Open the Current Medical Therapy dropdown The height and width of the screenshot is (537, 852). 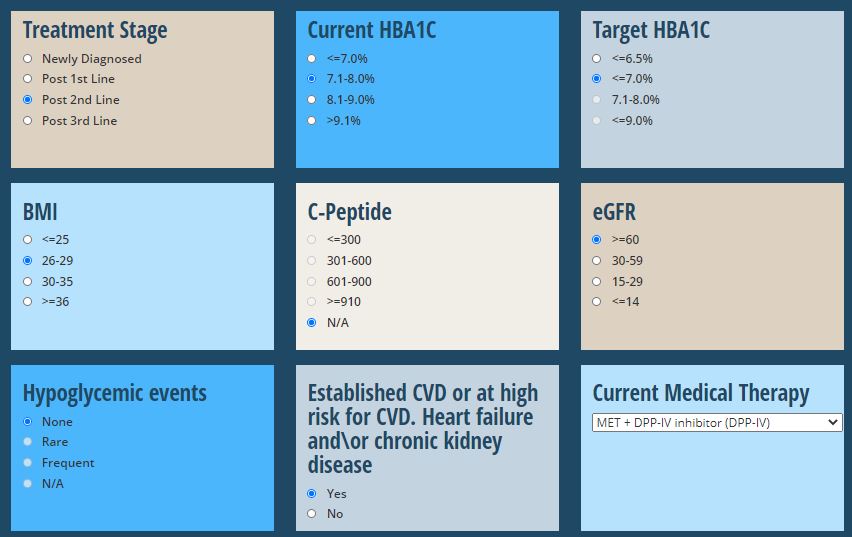[717, 422]
